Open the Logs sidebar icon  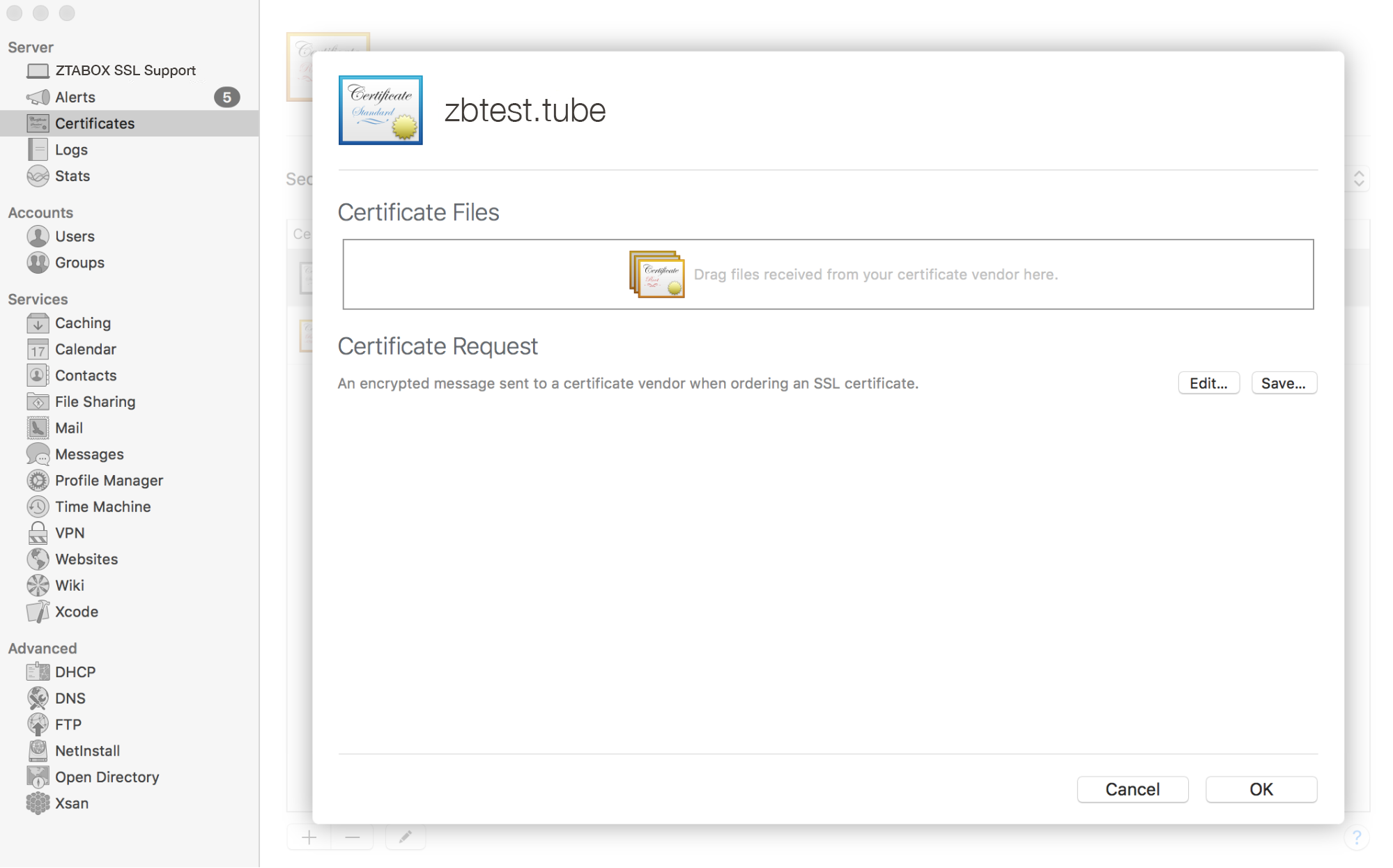point(38,150)
